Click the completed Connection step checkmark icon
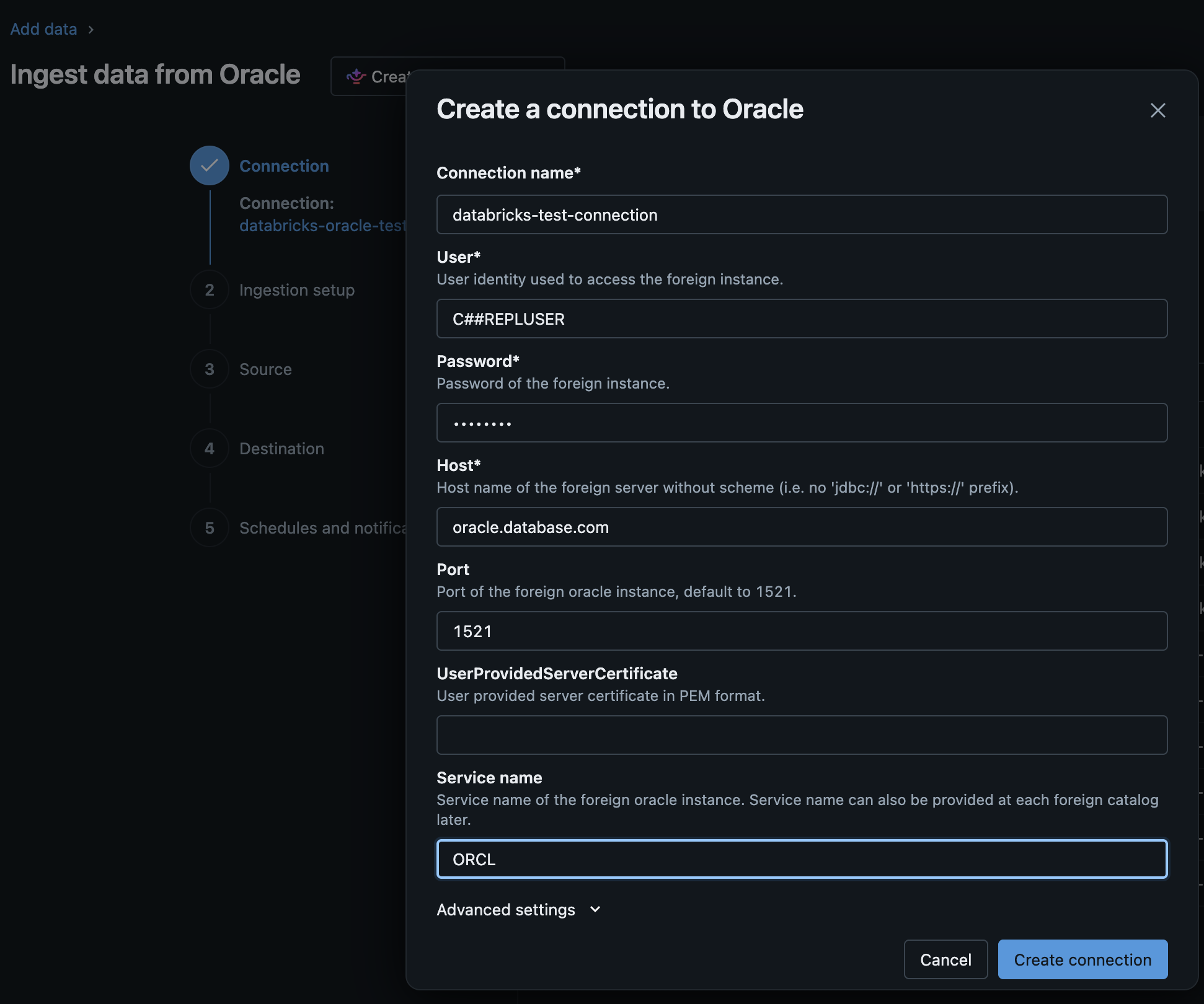Image resolution: width=1204 pixels, height=1004 pixels. 210,165
